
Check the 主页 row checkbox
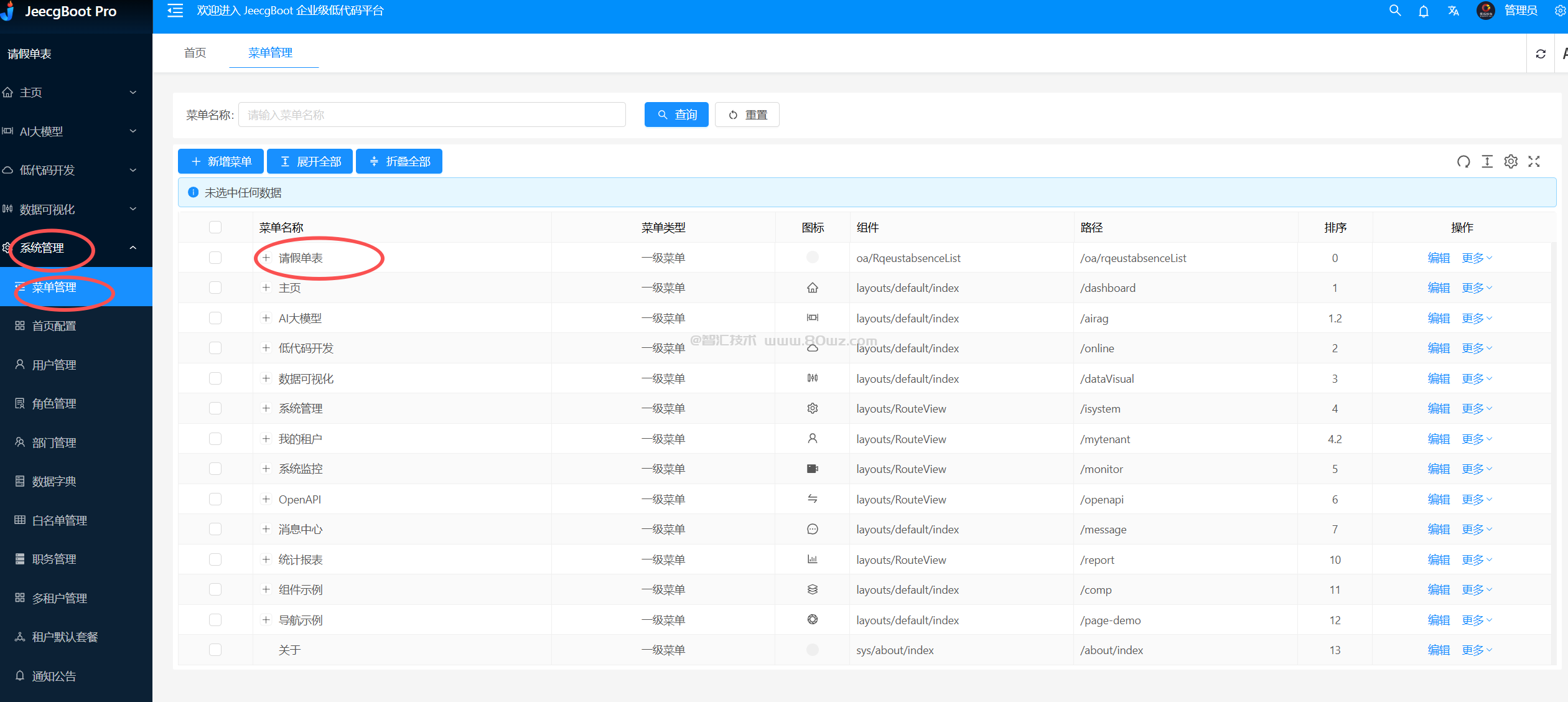point(215,288)
